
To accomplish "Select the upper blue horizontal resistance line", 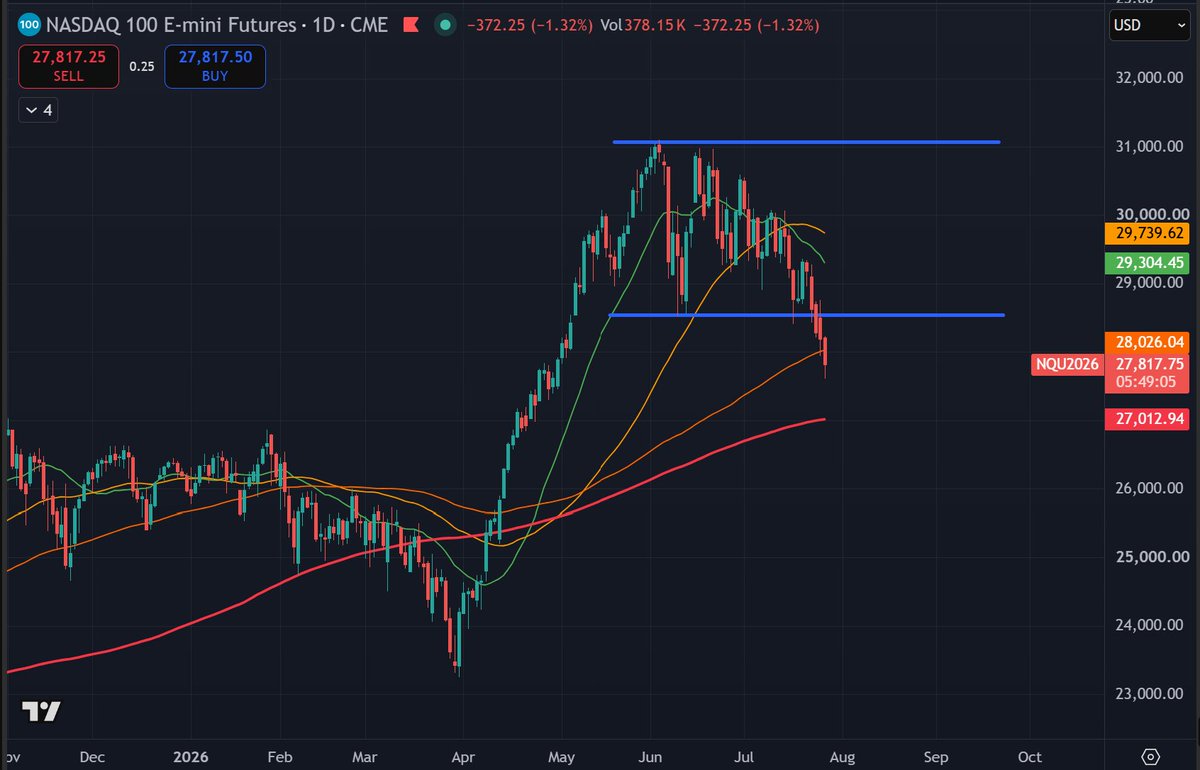I will 806,142.
